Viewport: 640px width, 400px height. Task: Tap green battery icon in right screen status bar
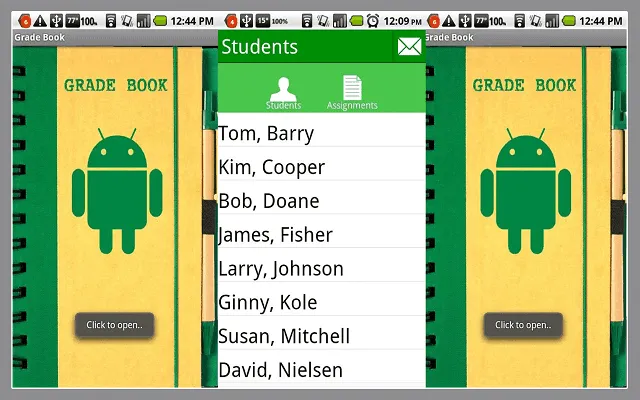[569, 21]
